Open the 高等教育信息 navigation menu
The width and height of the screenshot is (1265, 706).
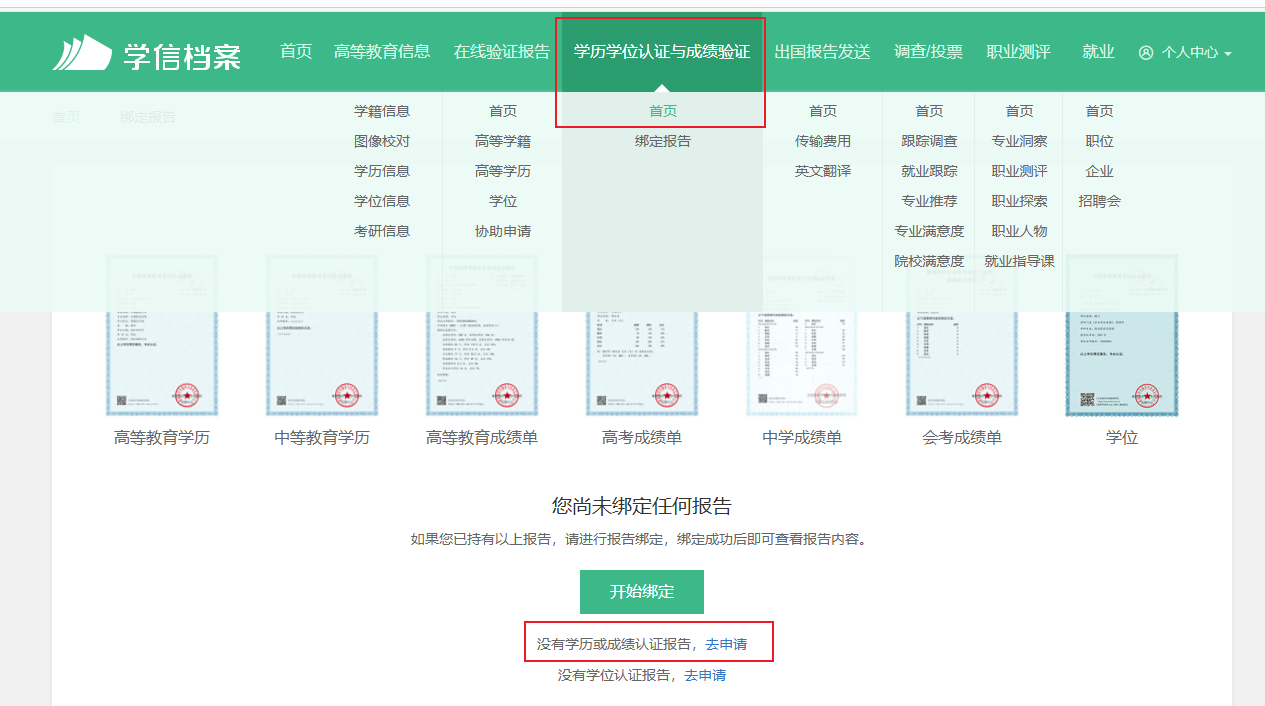(x=382, y=52)
